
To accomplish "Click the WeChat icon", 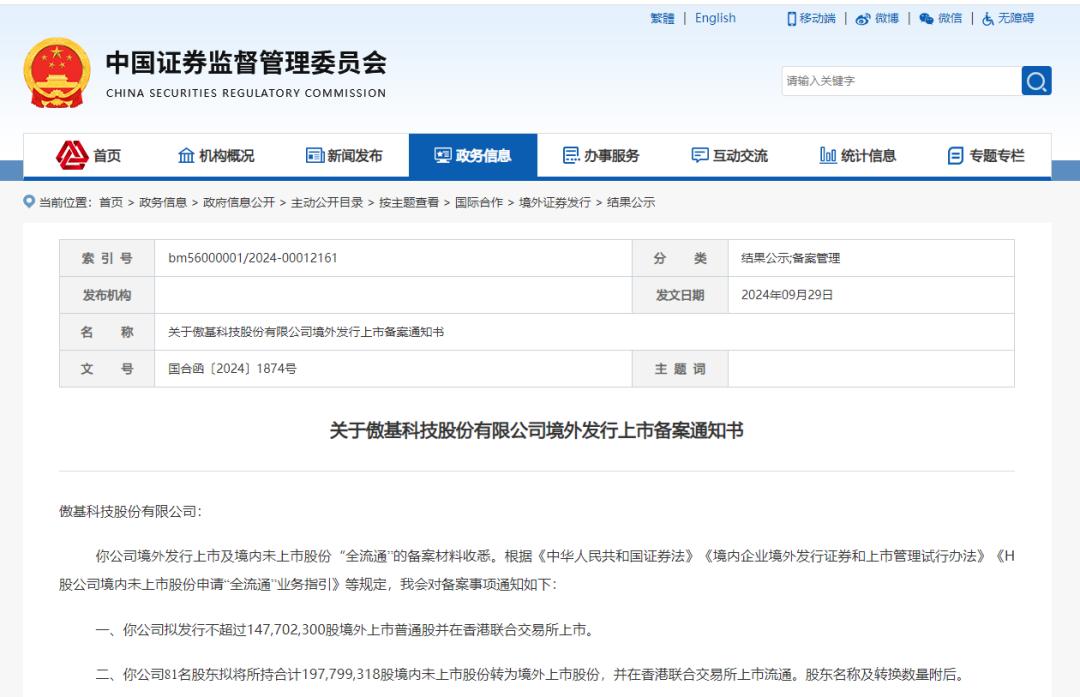I will click(926, 19).
